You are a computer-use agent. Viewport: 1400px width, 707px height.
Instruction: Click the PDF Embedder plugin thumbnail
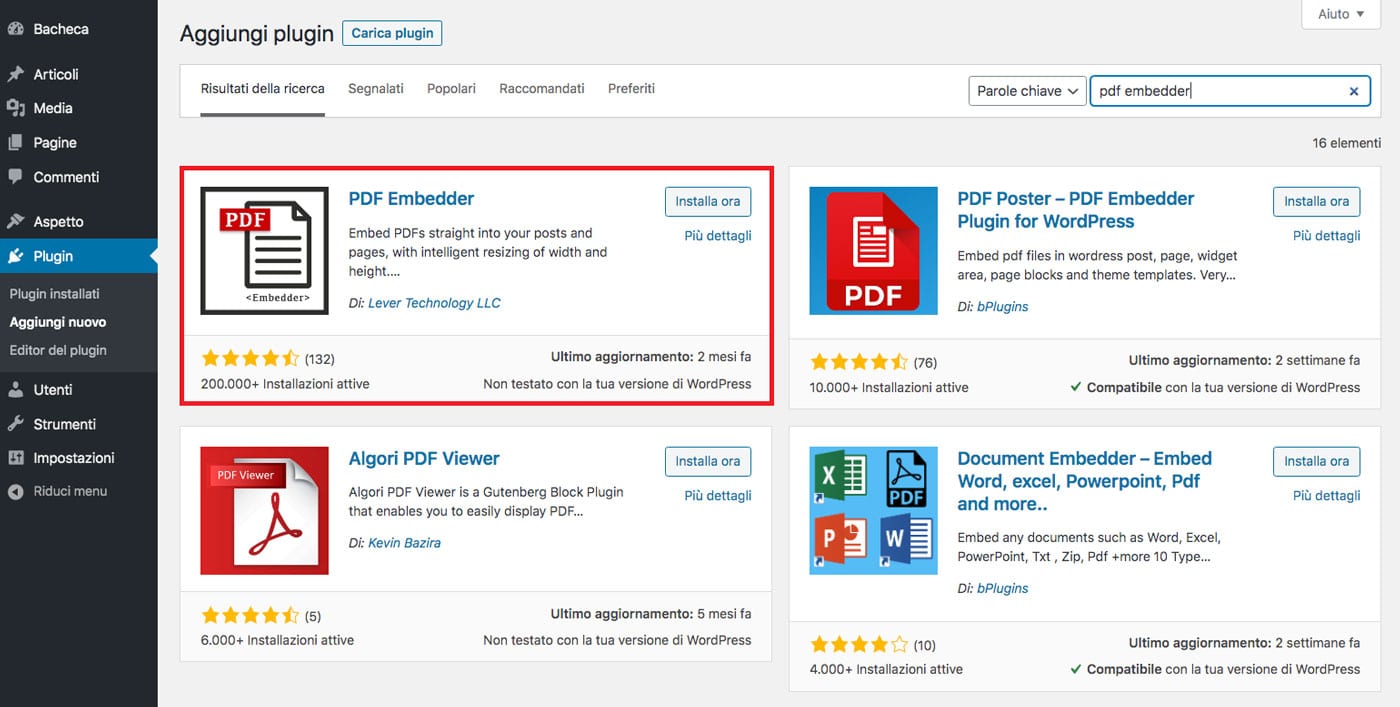pos(264,251)
